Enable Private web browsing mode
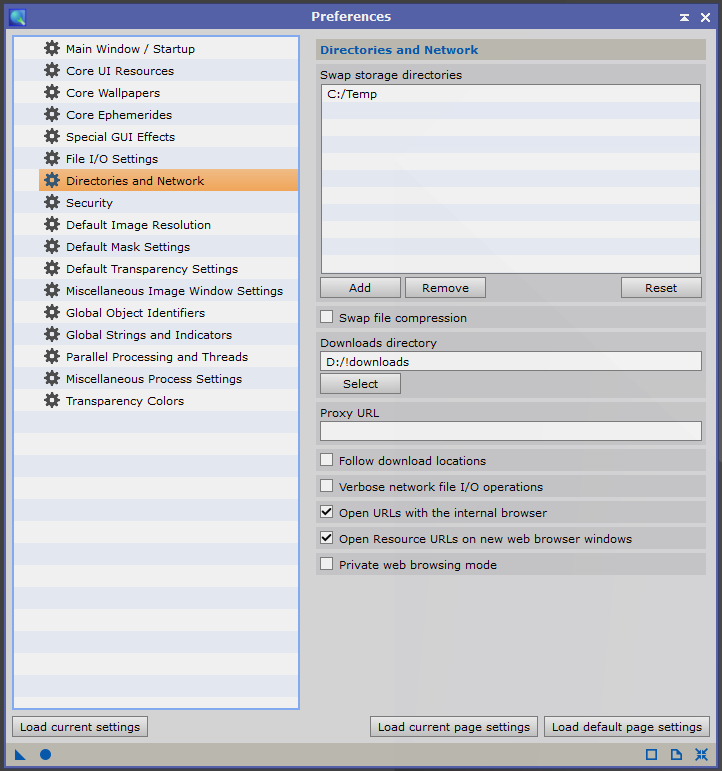This screenshot has height=771, width=722. (x=327, y=565)
